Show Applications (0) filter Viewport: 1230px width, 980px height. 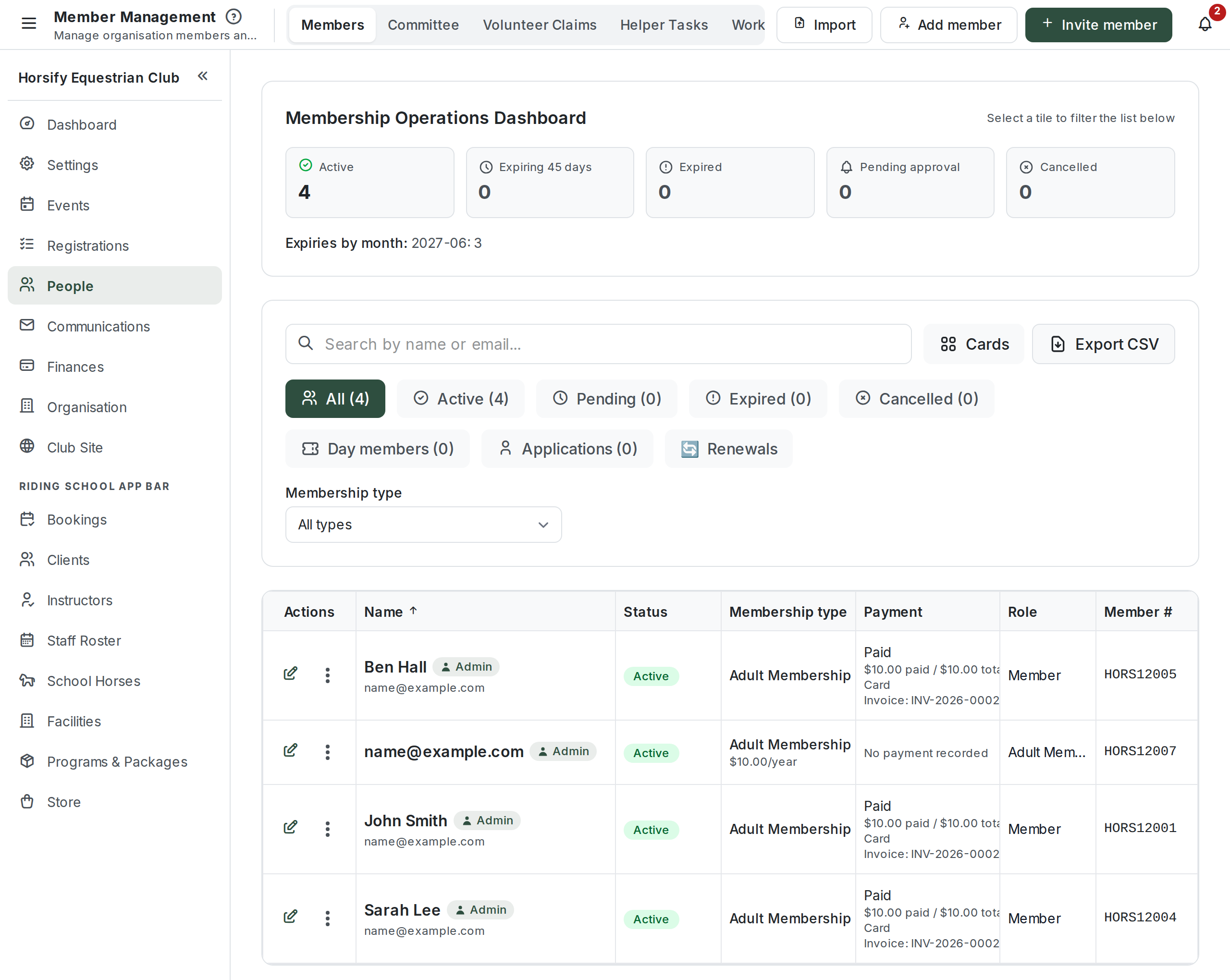click(567, 449)
